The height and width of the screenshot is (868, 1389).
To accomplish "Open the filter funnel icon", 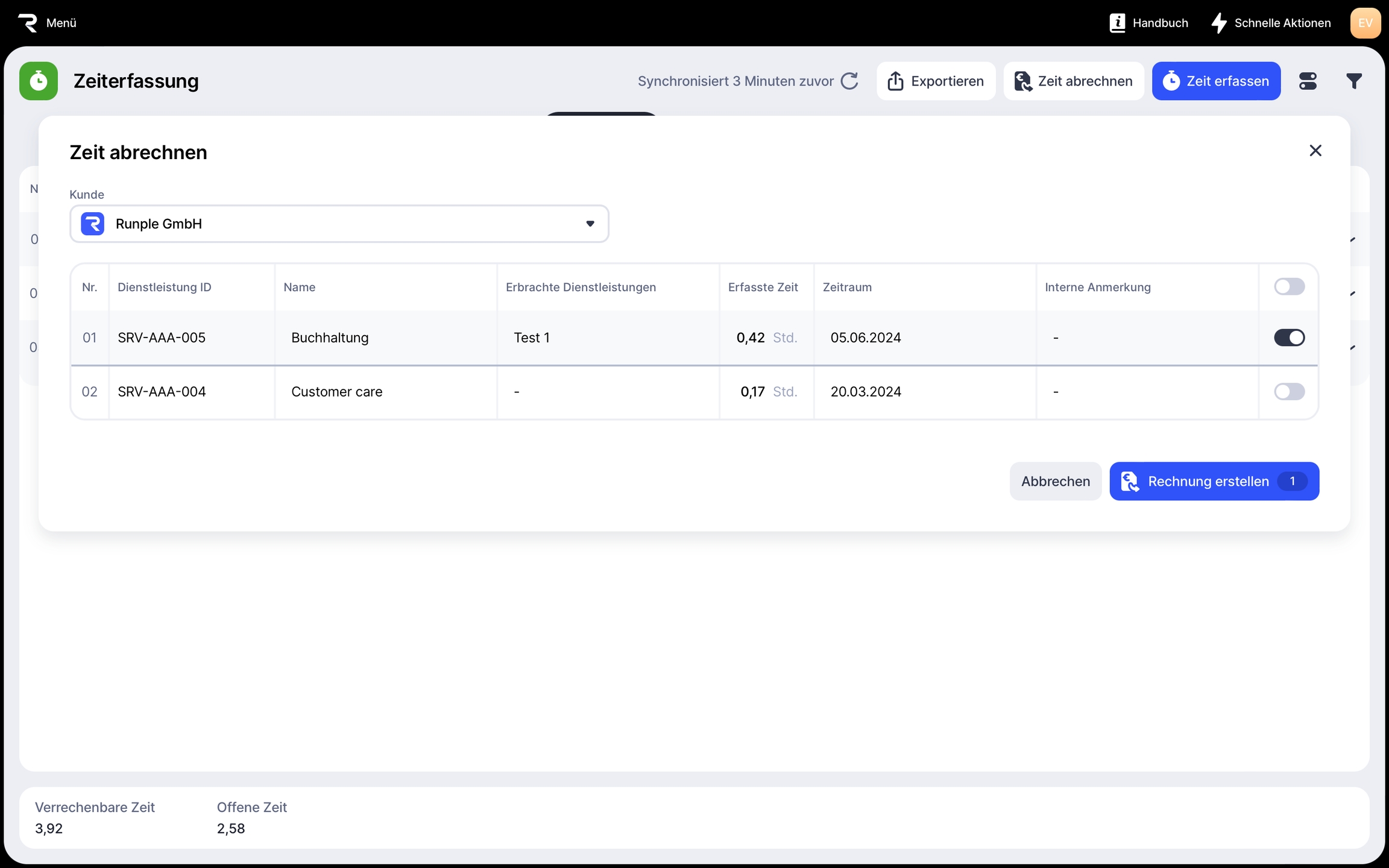I will 1354,81.
